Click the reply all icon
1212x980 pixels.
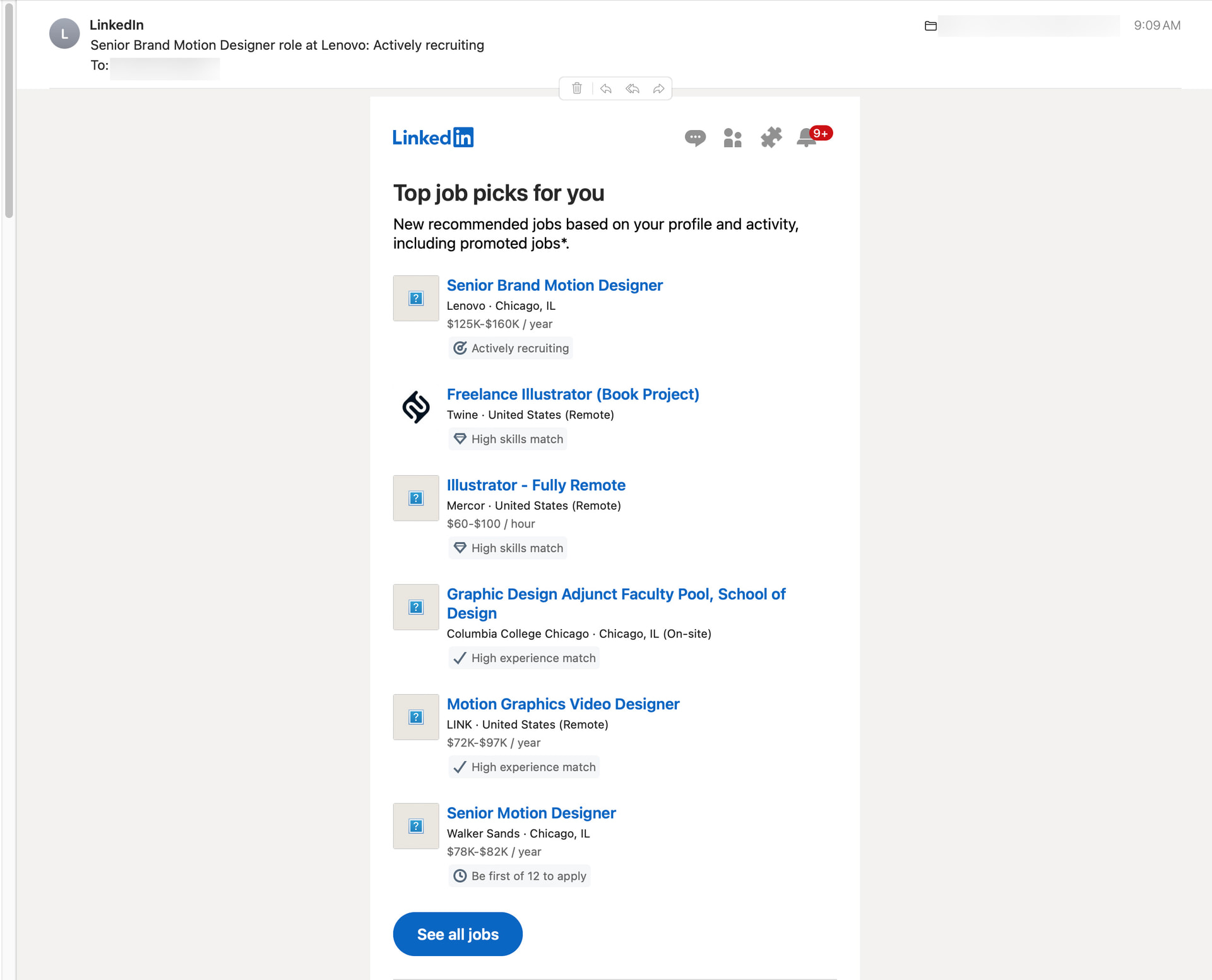tap(632, 88)
